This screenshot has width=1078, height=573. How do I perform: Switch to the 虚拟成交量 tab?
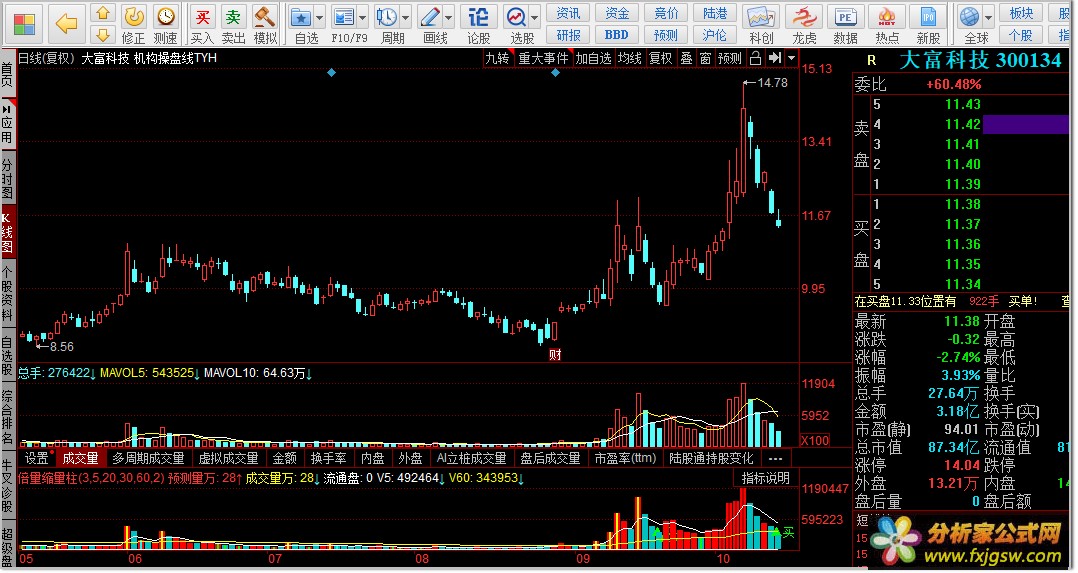228,458
